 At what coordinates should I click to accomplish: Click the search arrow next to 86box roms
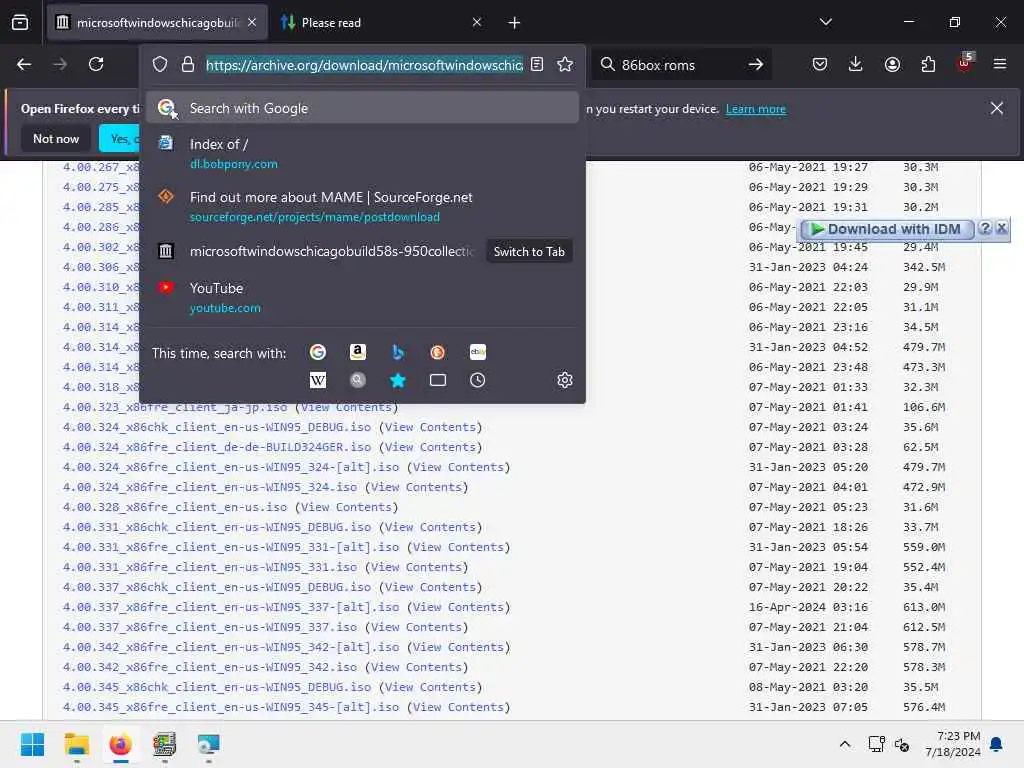point(756,64)
